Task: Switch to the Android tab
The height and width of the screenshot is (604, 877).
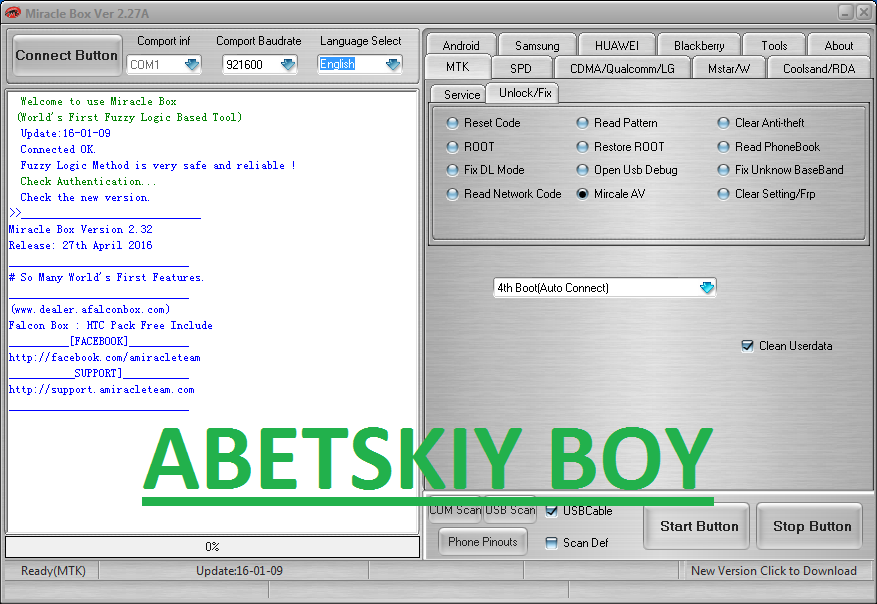Action: [461, 45]
